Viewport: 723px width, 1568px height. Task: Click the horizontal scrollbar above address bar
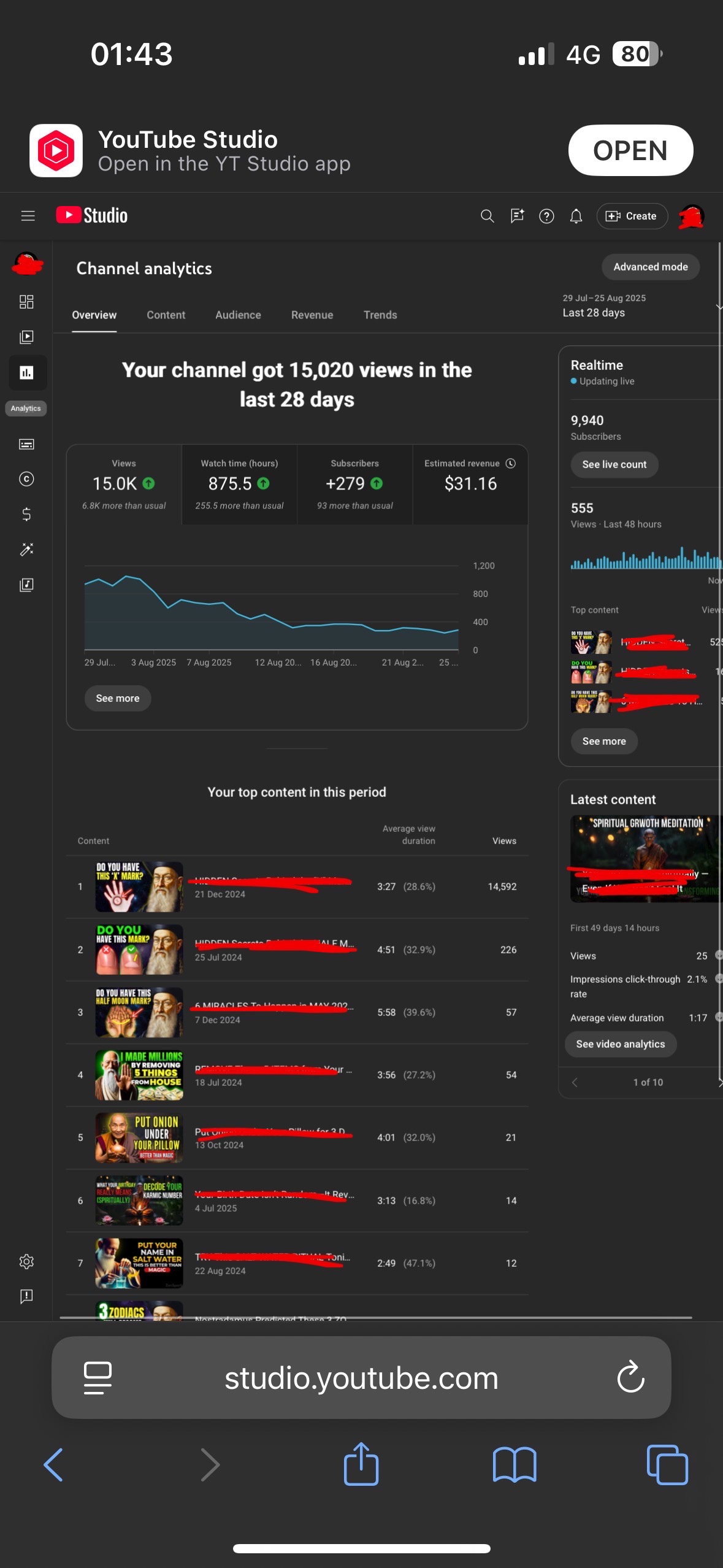376,1317
